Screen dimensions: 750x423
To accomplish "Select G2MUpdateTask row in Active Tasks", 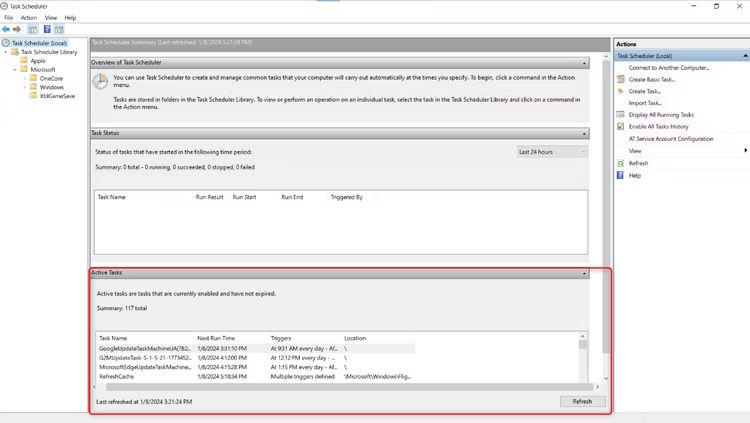I will pyautogui.click(x=255, y=358).
